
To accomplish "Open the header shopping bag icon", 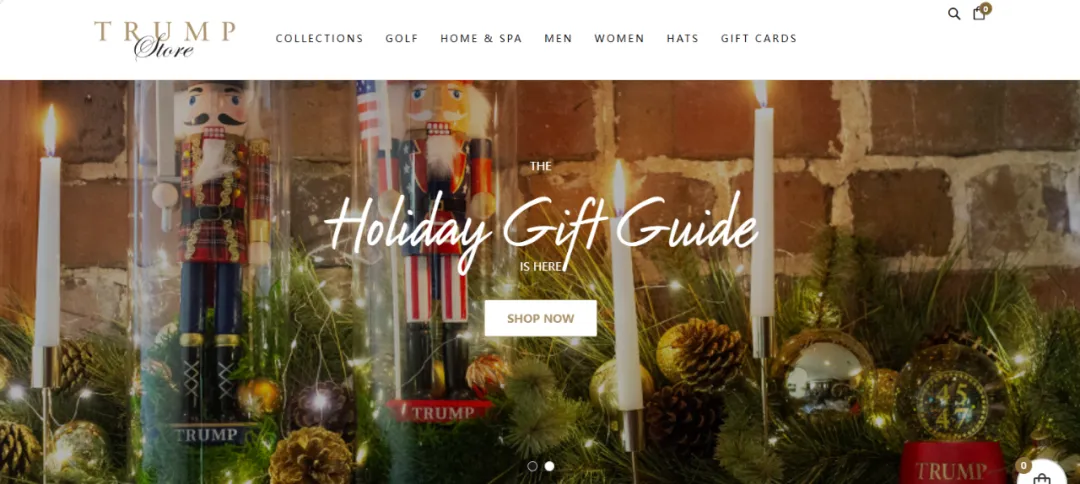I will tap(979, 14).
